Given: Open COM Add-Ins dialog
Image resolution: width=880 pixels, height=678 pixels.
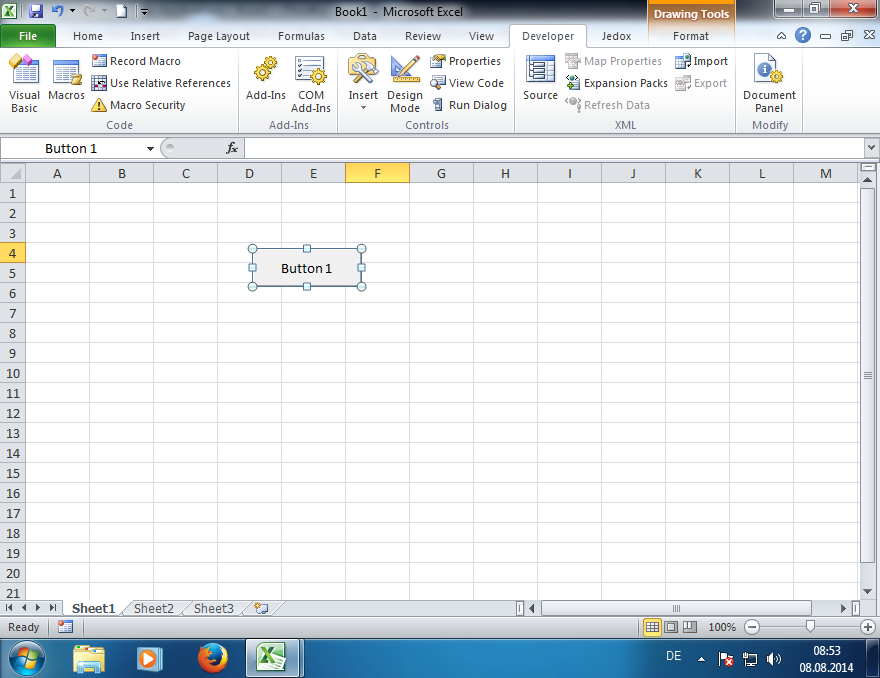Looking at the screenshot, I should click(310, 84).
